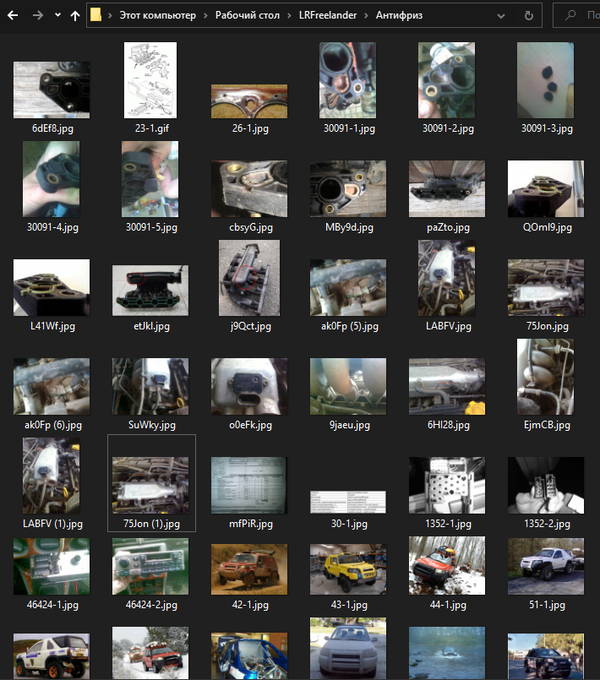Open recent locations dropdown arrow
The height and width of the screenshot is (680, 600).
point(58,15)
